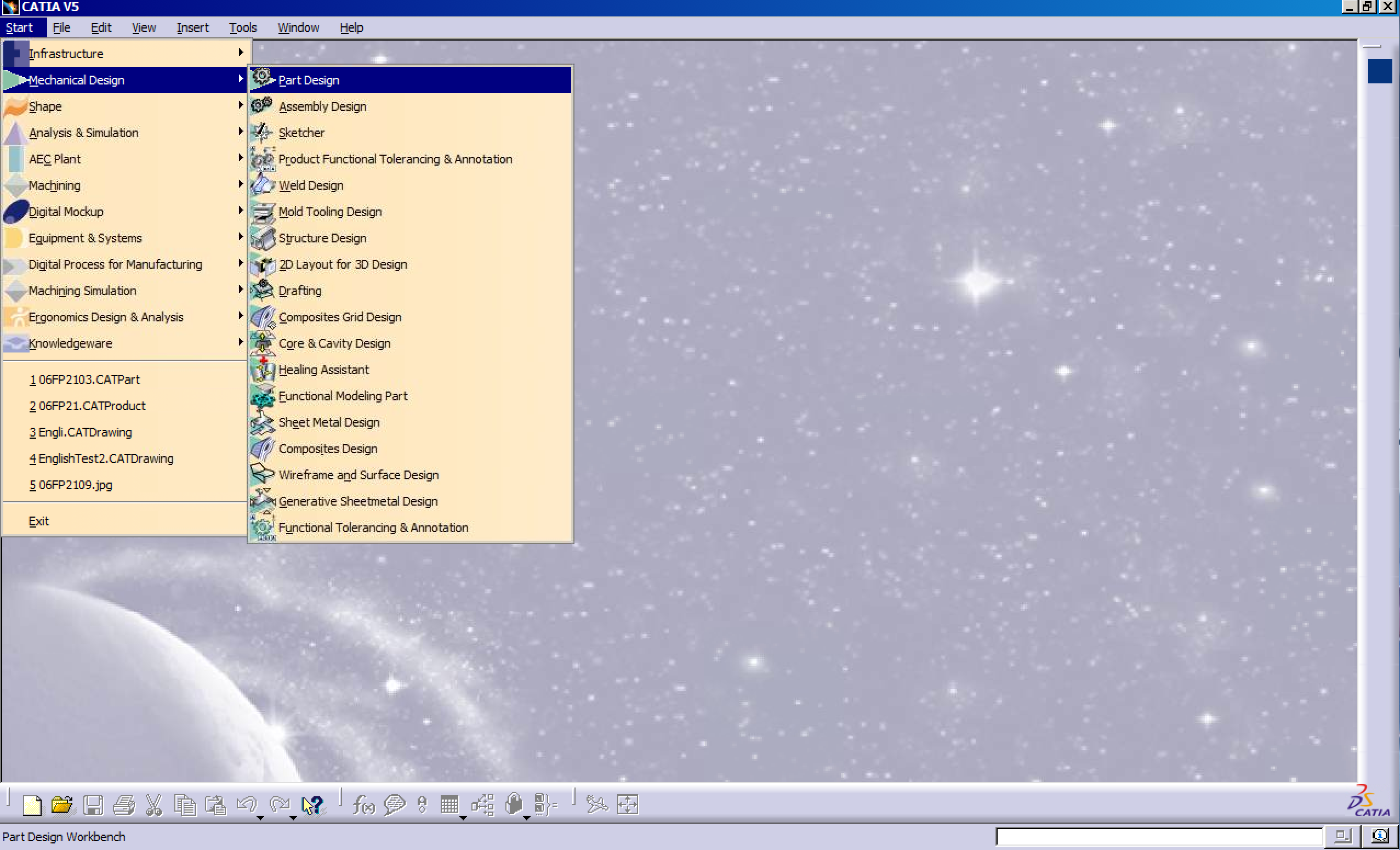Open the Tools menu in menu bar

point(243,27)
